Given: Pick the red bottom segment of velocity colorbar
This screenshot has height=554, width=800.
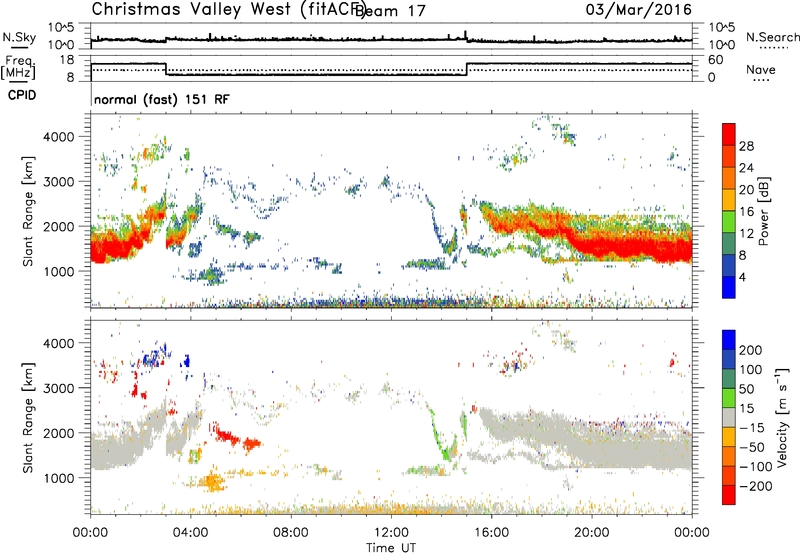Looking at the screenshot, I should (729, 495).
